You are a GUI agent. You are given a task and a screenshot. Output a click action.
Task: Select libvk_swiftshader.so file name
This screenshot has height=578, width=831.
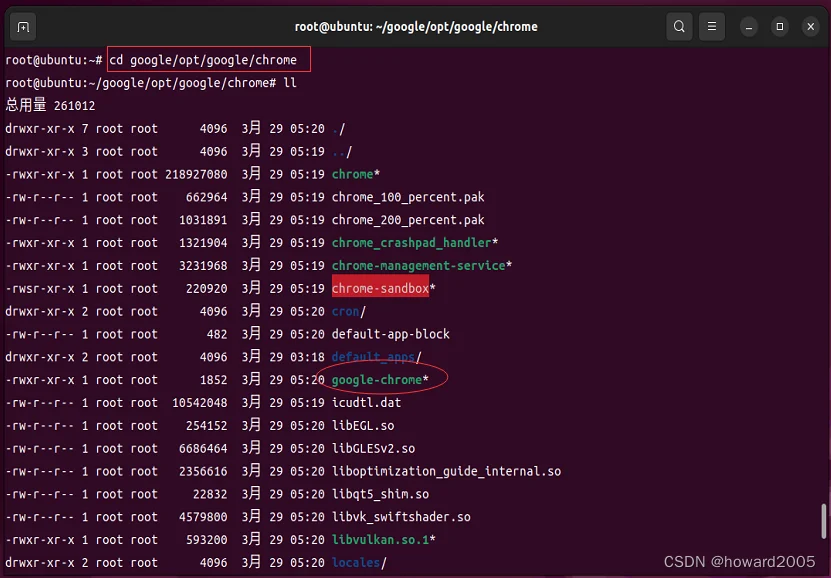401,517
